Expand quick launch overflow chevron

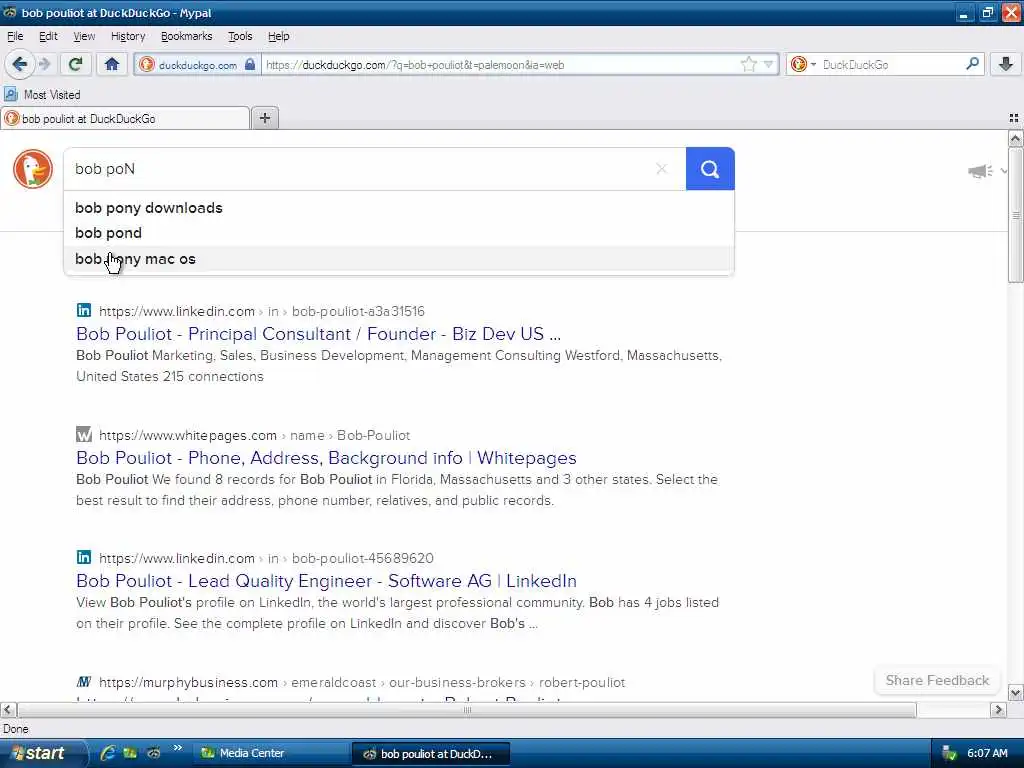(177, 748)
